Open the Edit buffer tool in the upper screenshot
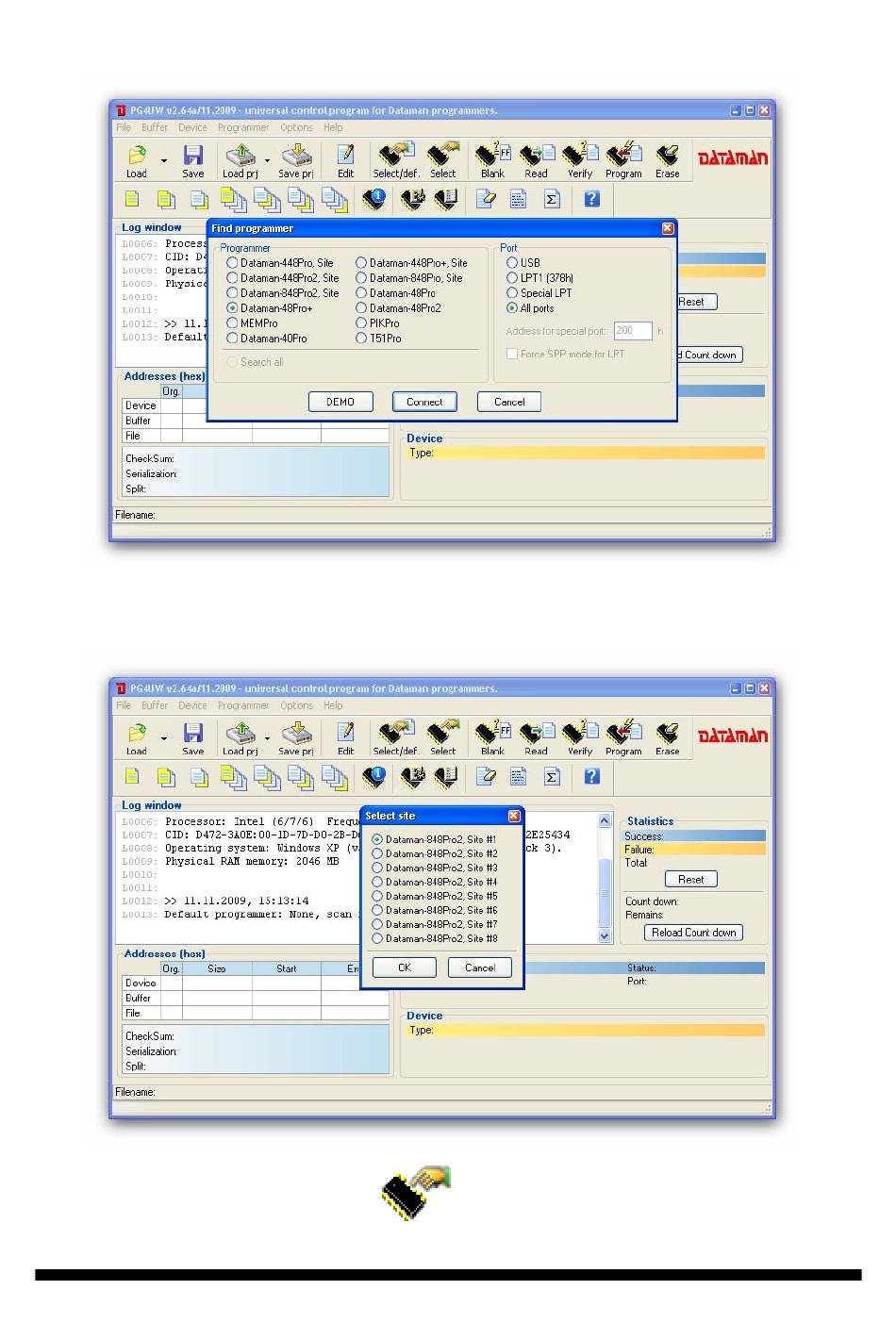 pos(346,155)
